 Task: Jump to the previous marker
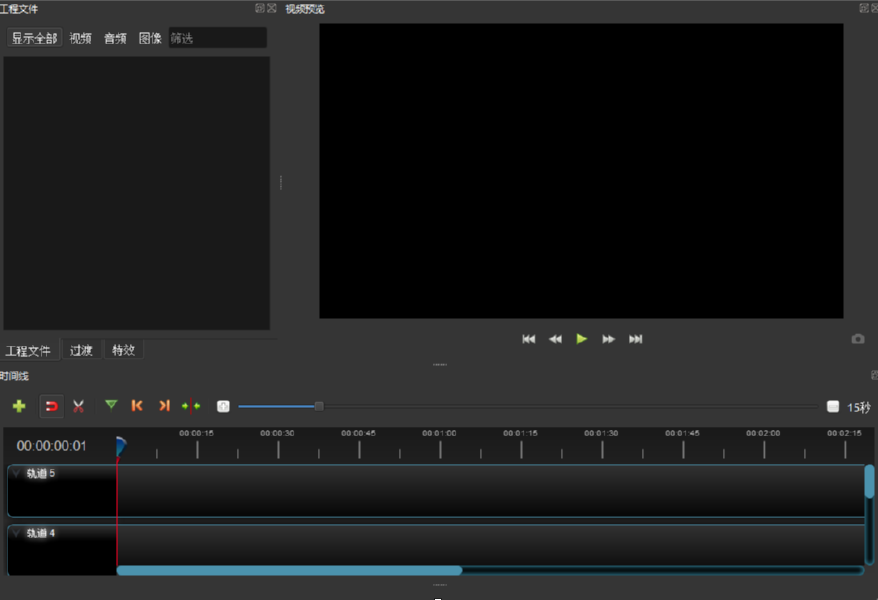tap(137, 406)
